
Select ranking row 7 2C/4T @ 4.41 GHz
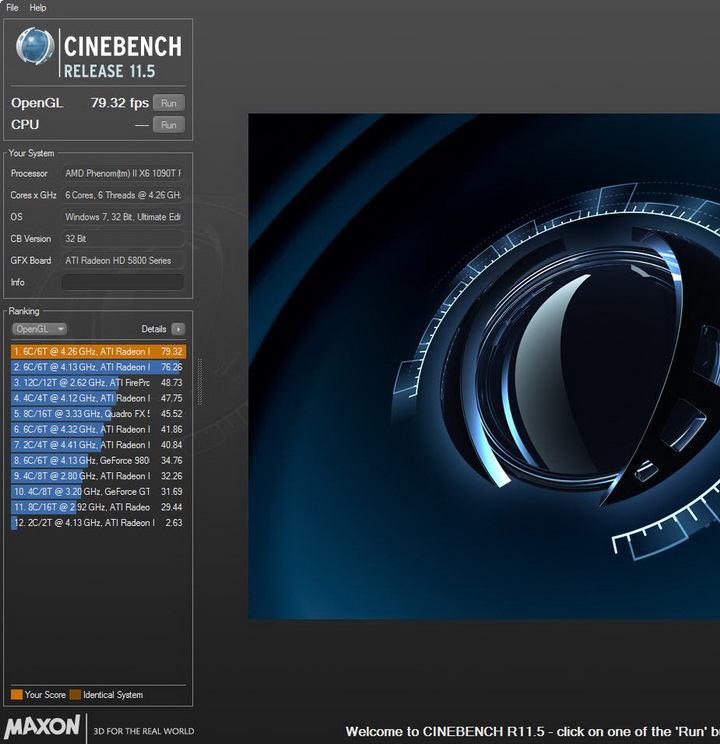pos(98,445)
